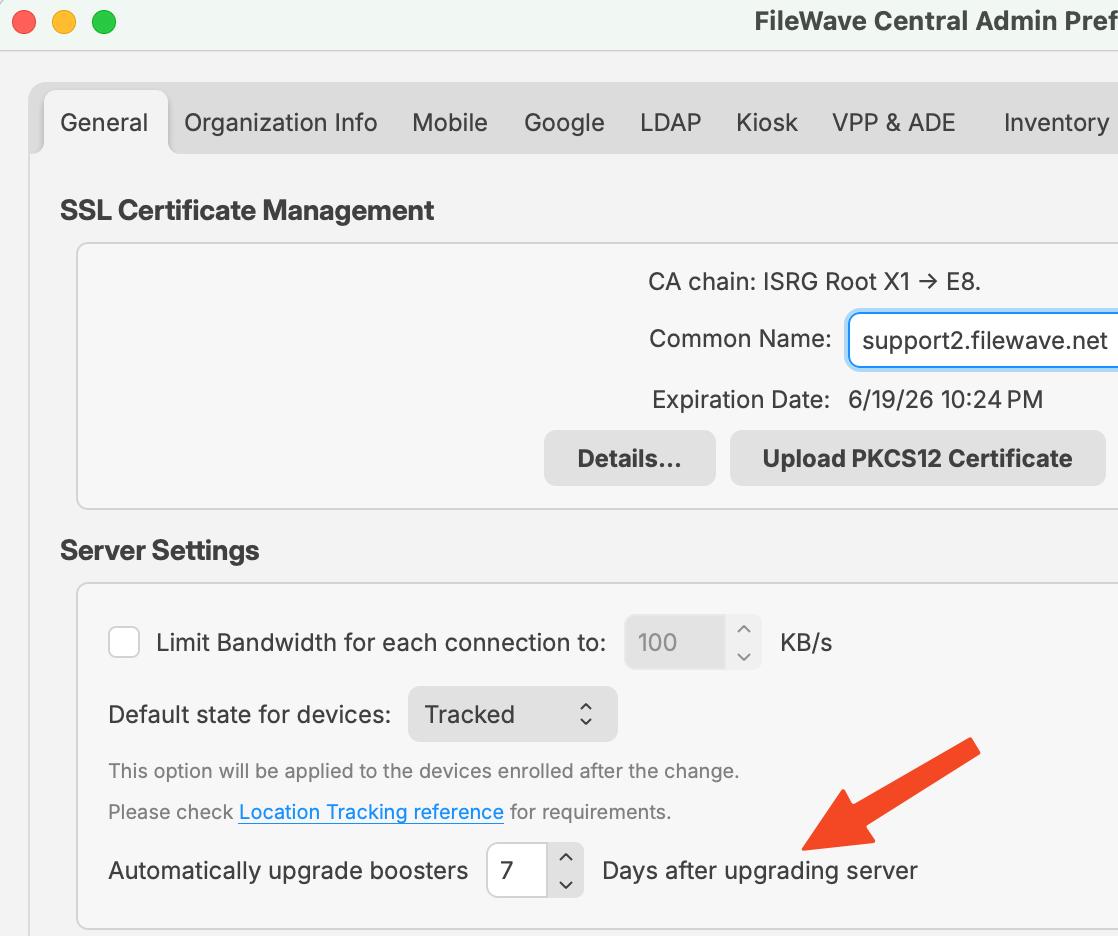Switch to the General tab
The height and width of the screenshot is (936, 1118).
[x=104, y=122]
